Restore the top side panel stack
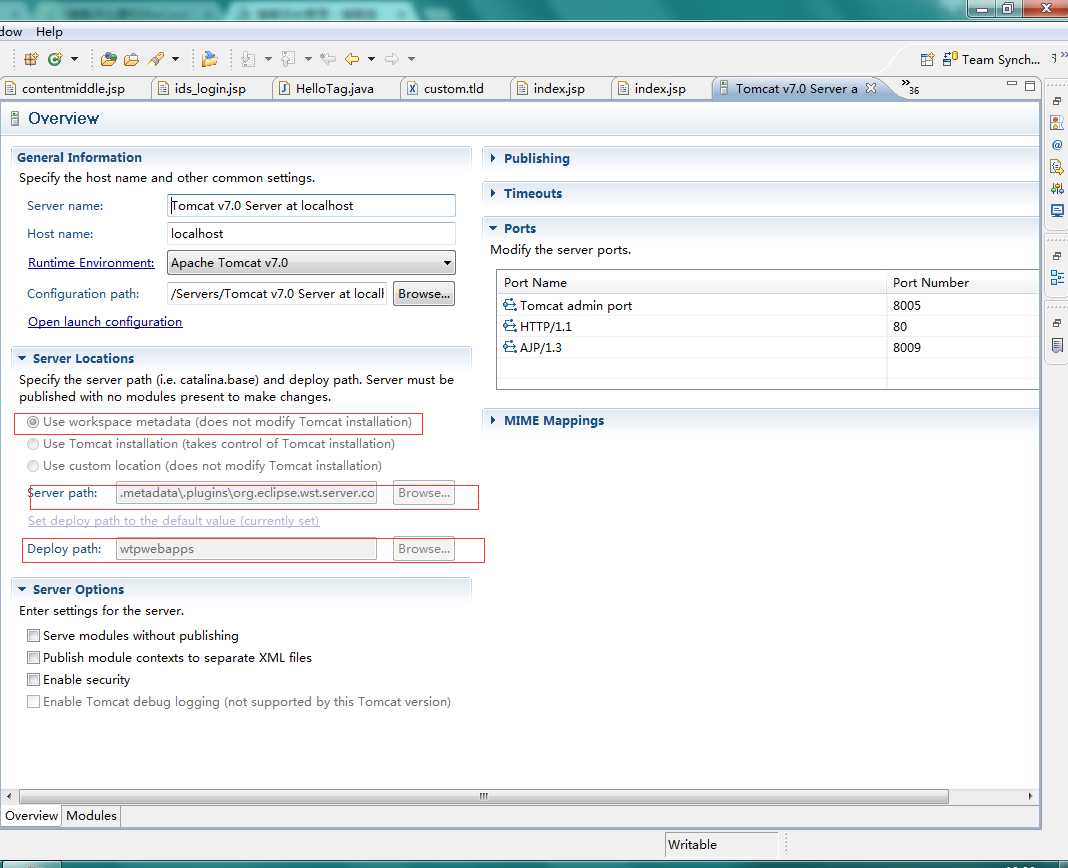 click(1056, 101)
